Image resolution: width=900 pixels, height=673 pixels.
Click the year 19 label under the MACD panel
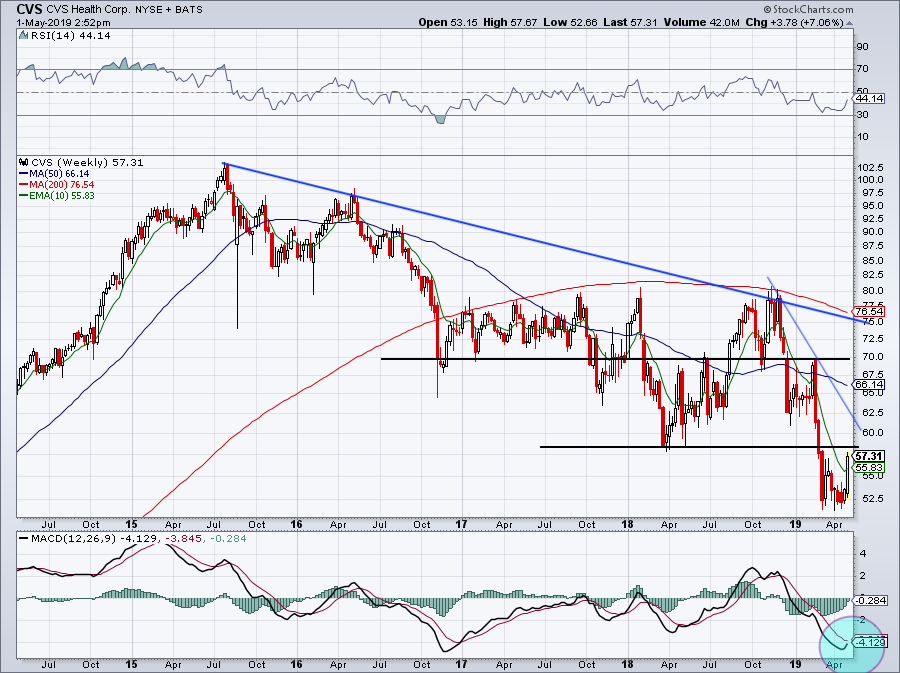click(x=795, y=664)
